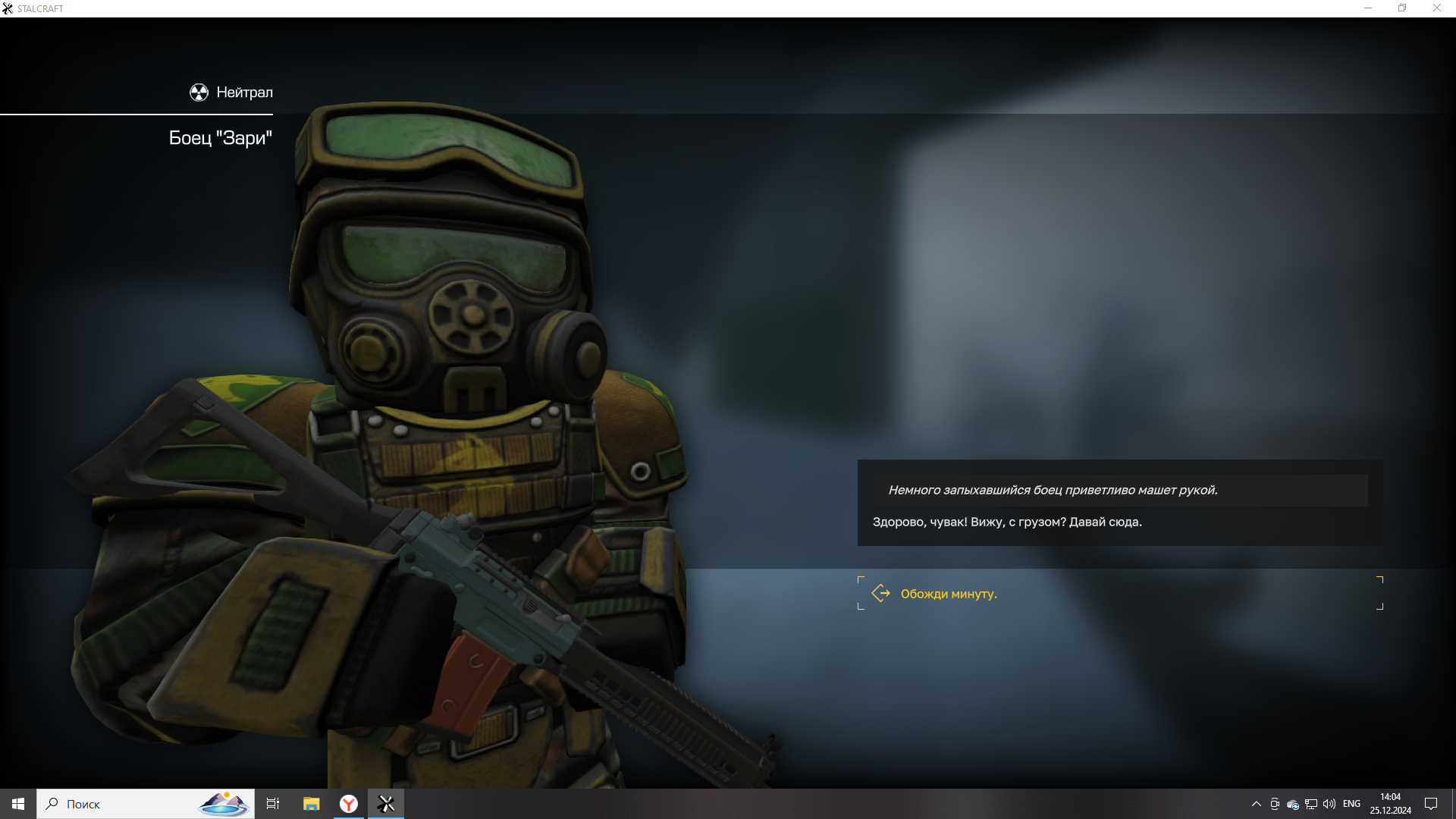The height and width of the screenshot is (819, 1456).
Task: Switch the ENG input language indicator
Action: pyautogui.click(x=1351, y=804)
